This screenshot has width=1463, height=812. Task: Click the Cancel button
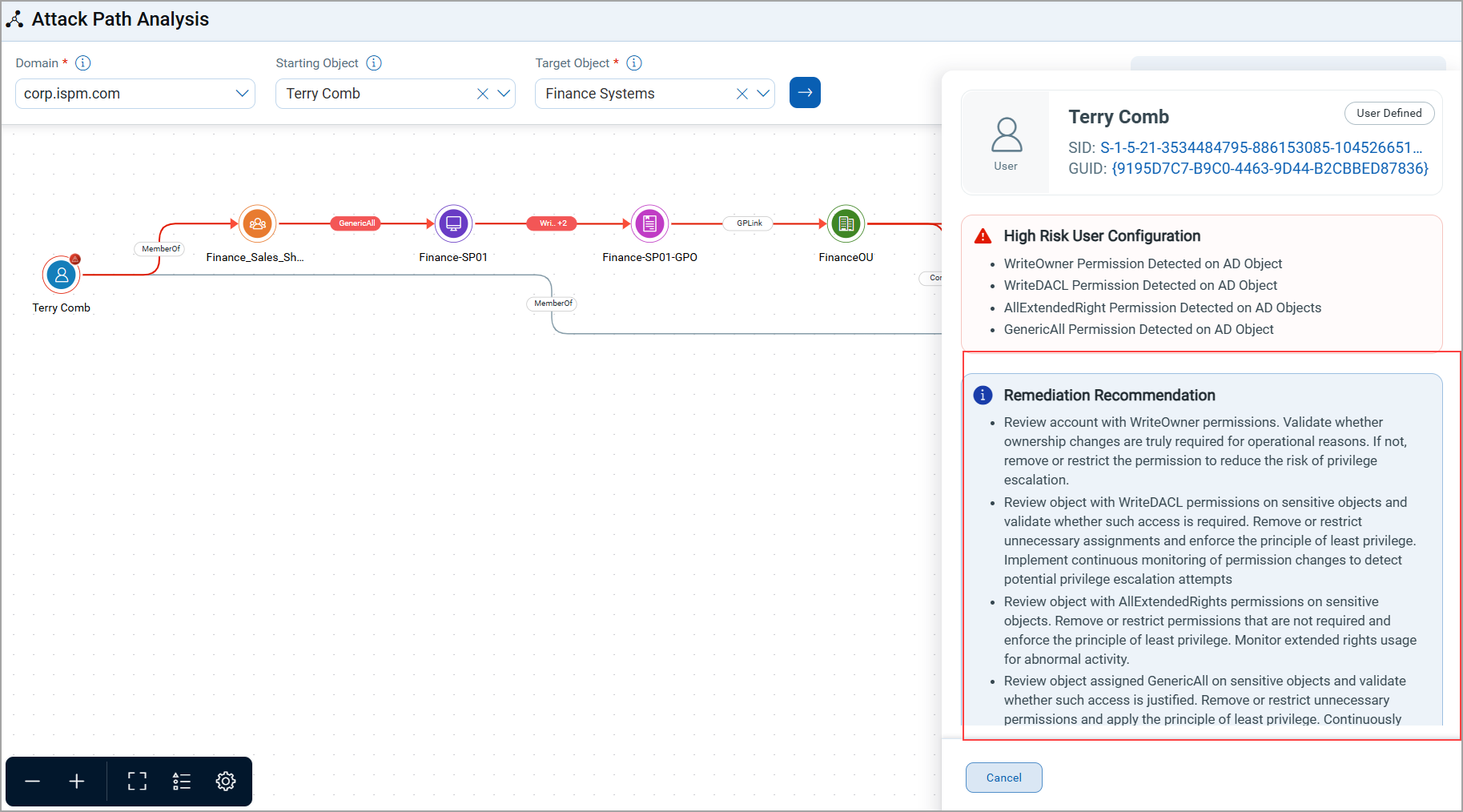click(1003, 778)
